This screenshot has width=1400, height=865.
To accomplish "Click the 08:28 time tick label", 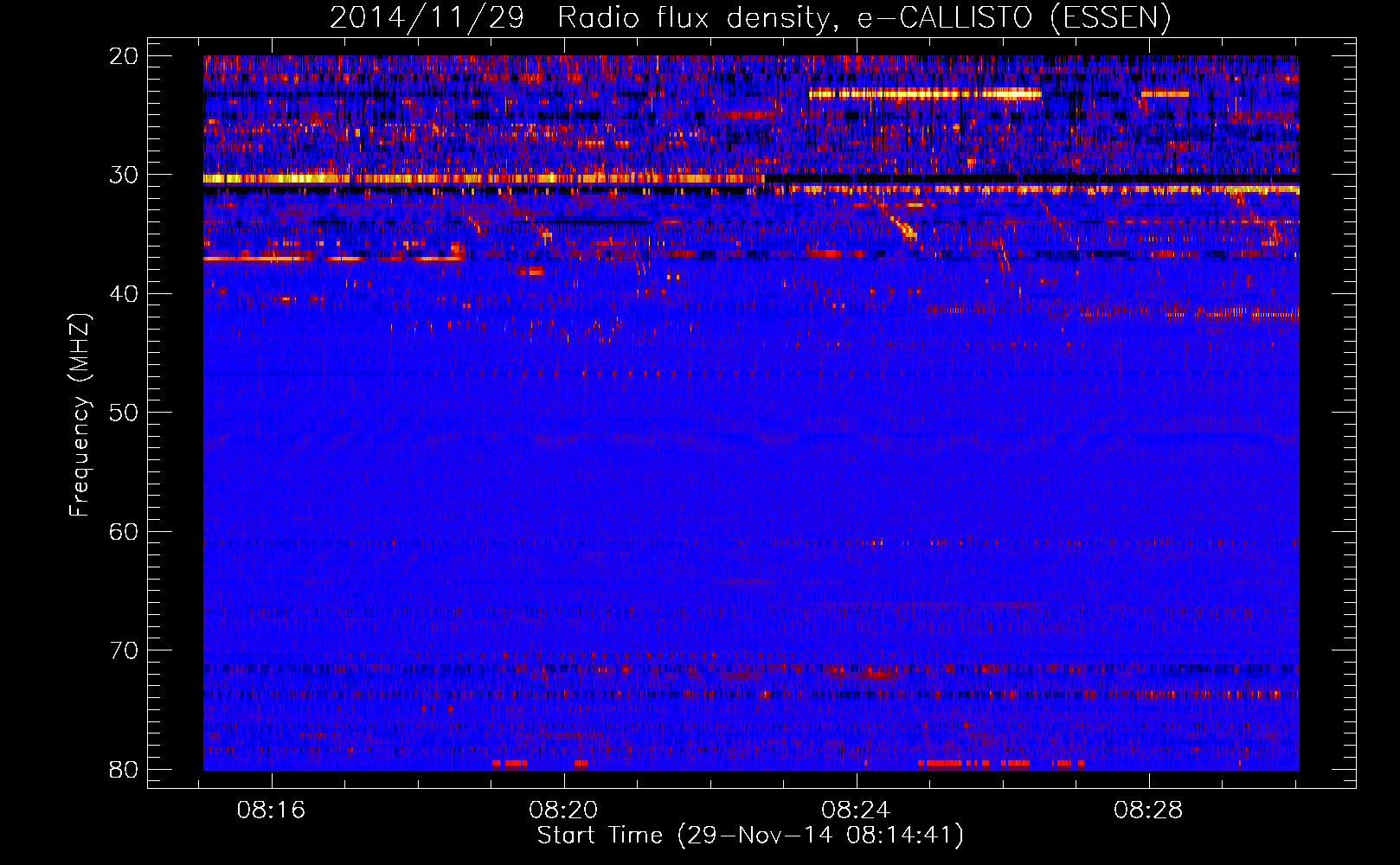I will tap(1149, 811).
